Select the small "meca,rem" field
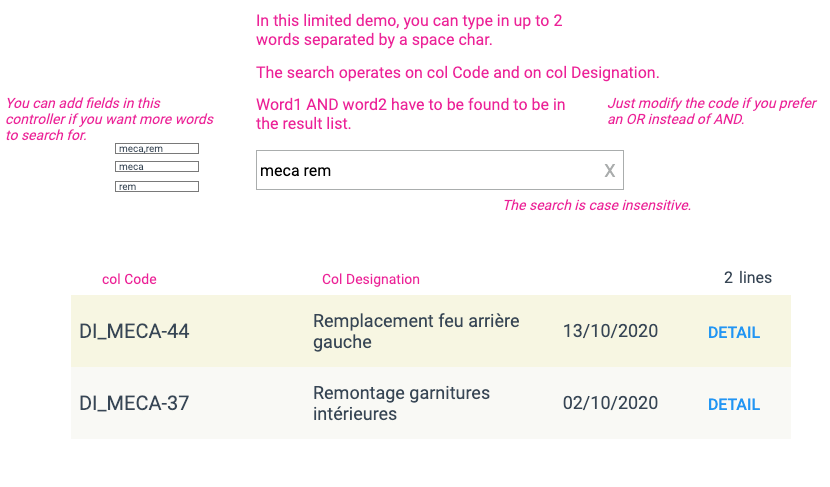 pos(157,149)
